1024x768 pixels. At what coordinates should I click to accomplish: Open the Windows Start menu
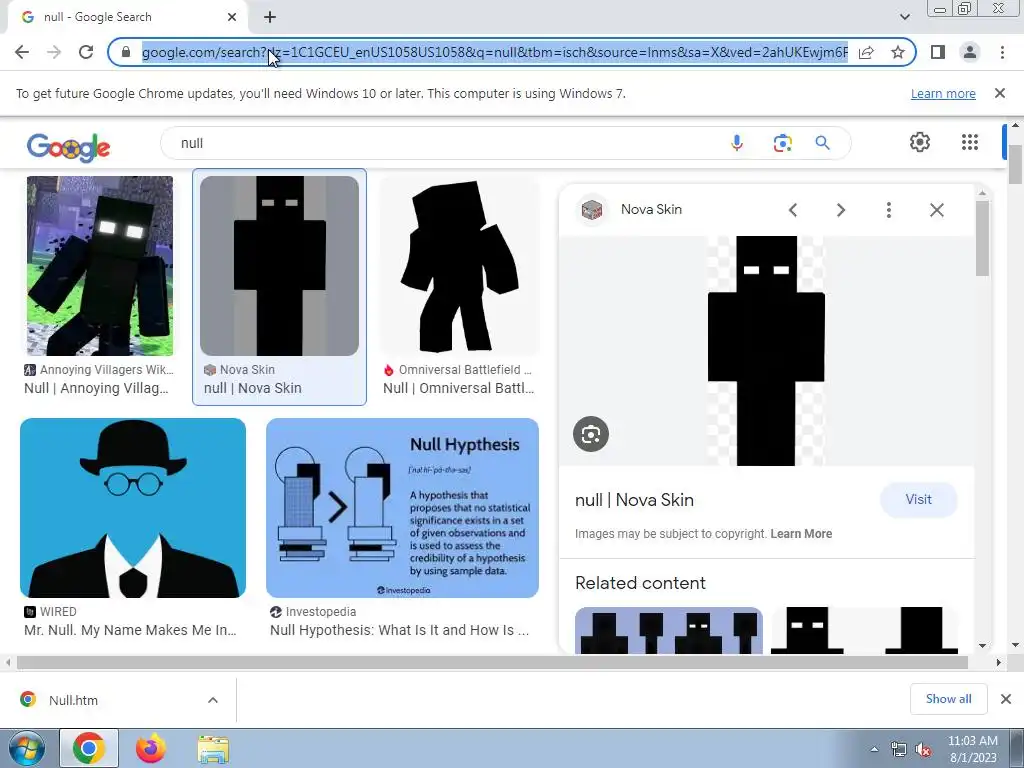coord(26,748)
